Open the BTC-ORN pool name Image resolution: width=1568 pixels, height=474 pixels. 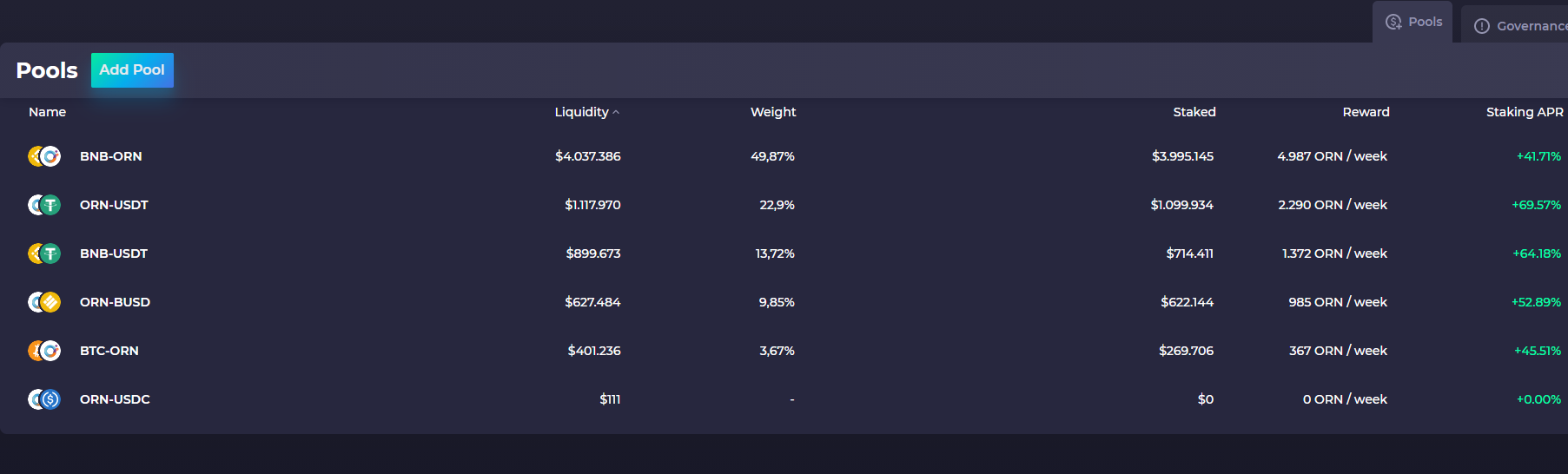109,351
